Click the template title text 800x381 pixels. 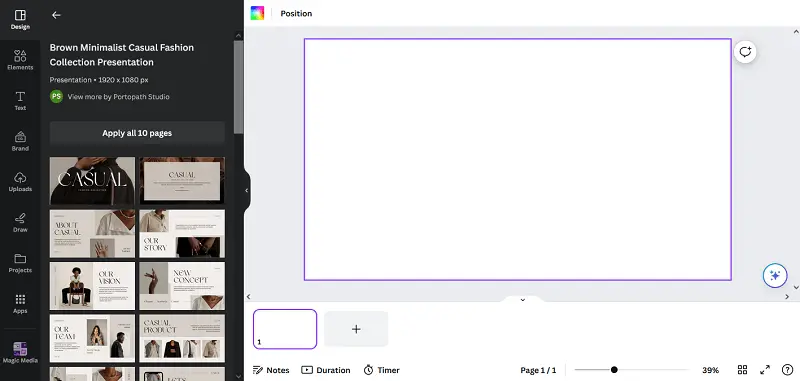click(x=121, y=55)
